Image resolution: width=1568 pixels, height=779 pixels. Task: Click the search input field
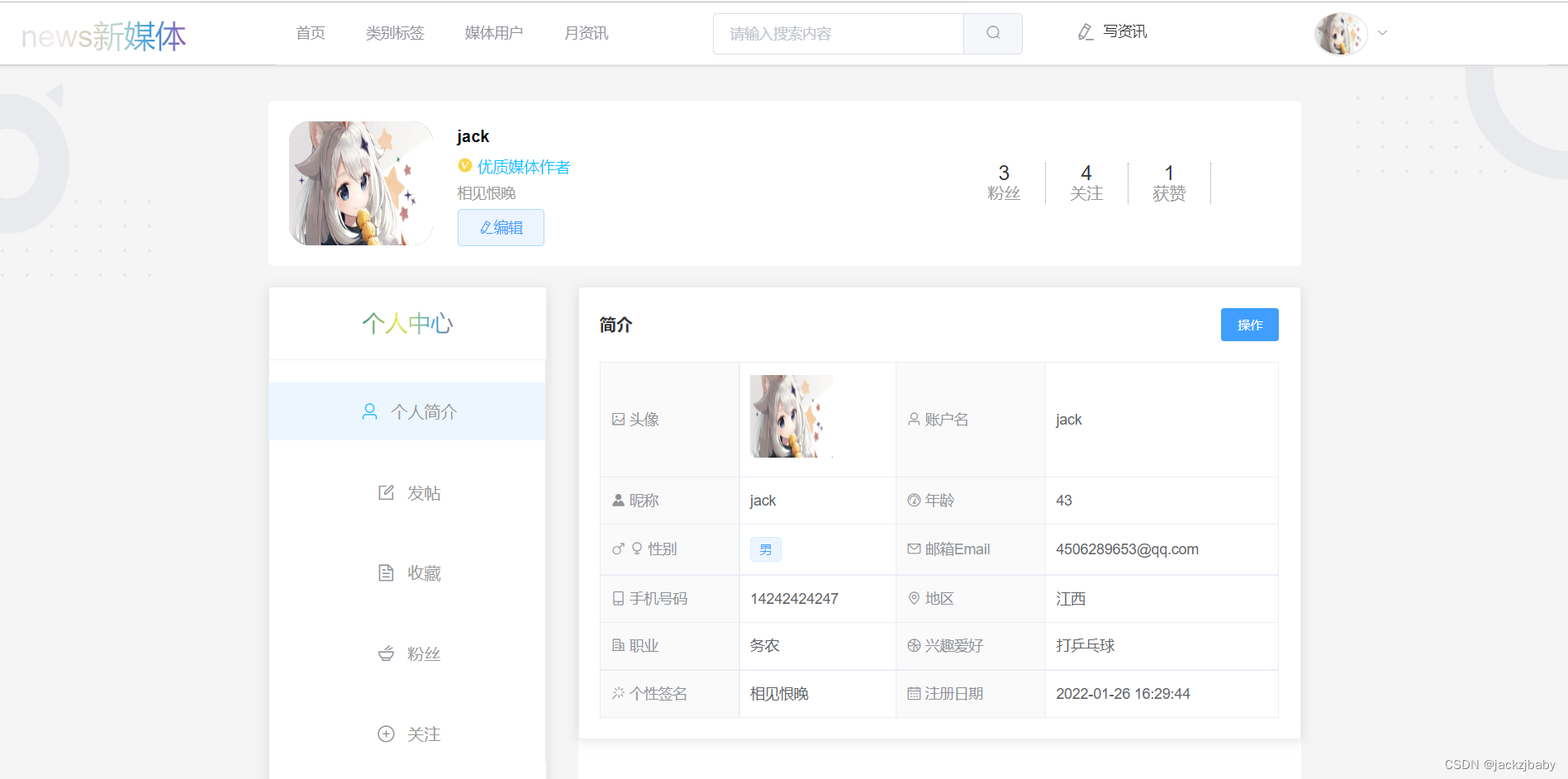pyautogui.click(x=838, y=33)
